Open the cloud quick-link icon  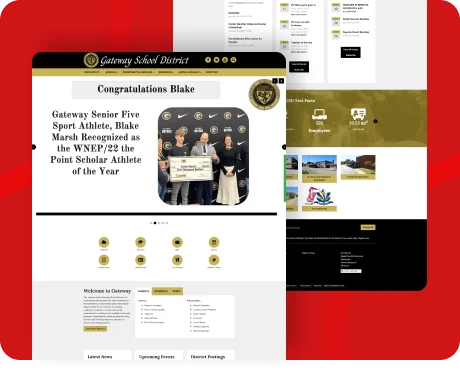(104, 242)
